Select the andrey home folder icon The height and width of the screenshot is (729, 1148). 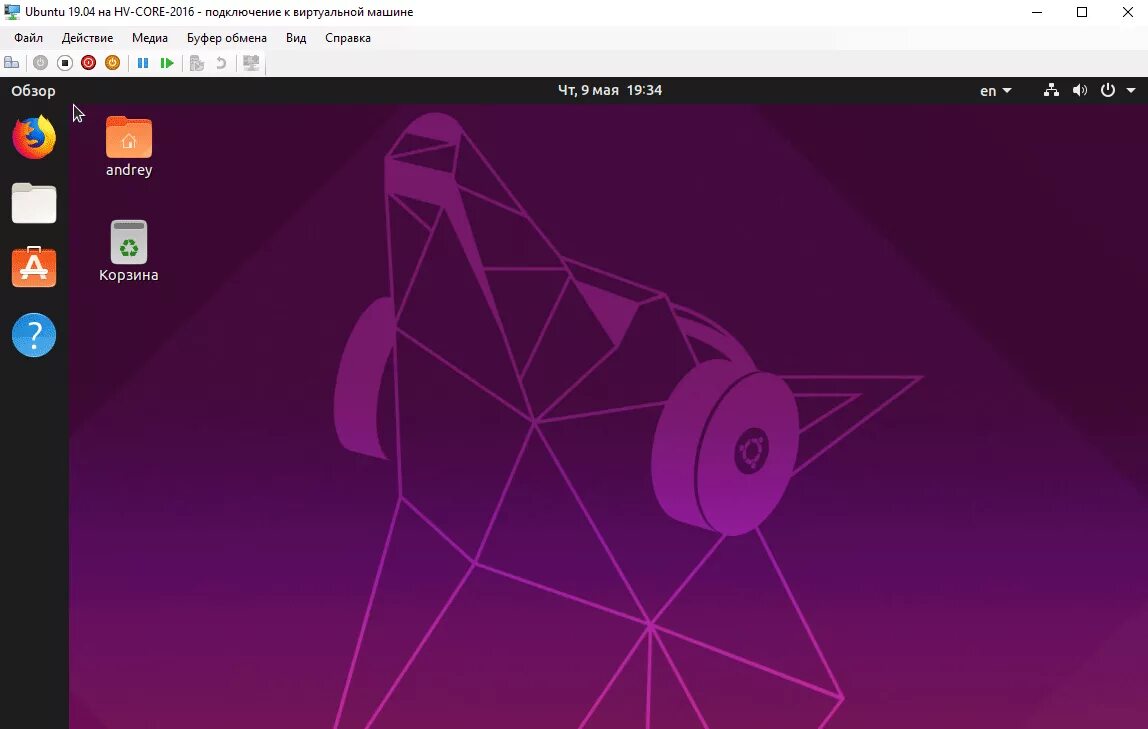[129, 146]
